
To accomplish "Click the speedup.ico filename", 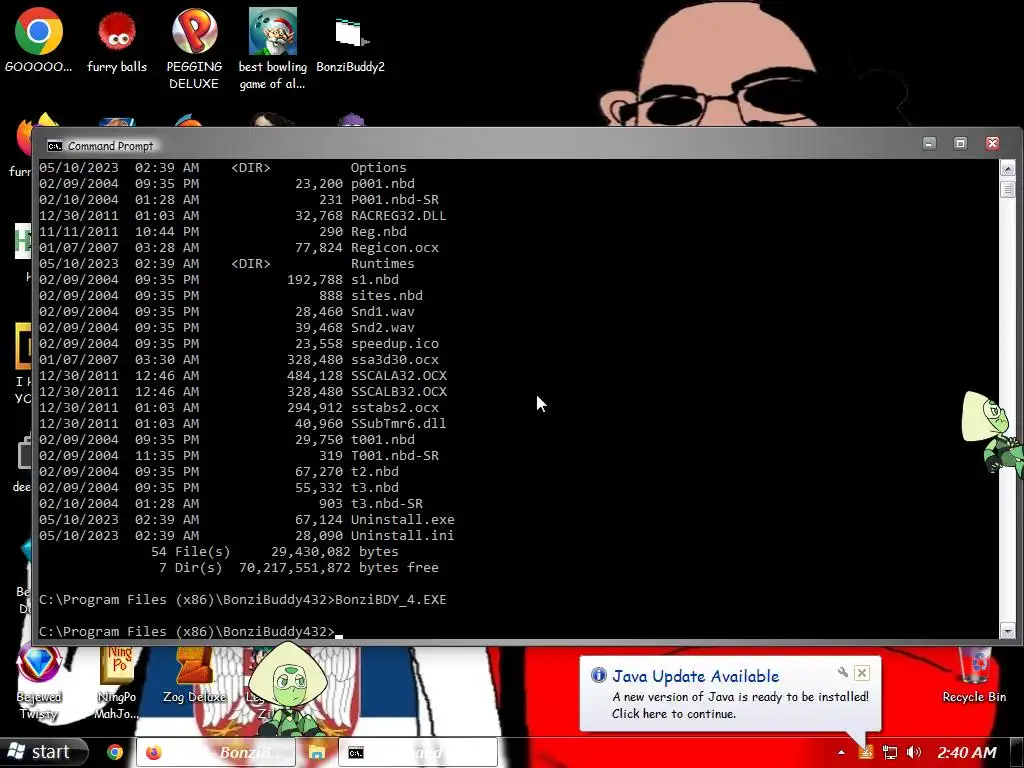I will coord(394,344).
